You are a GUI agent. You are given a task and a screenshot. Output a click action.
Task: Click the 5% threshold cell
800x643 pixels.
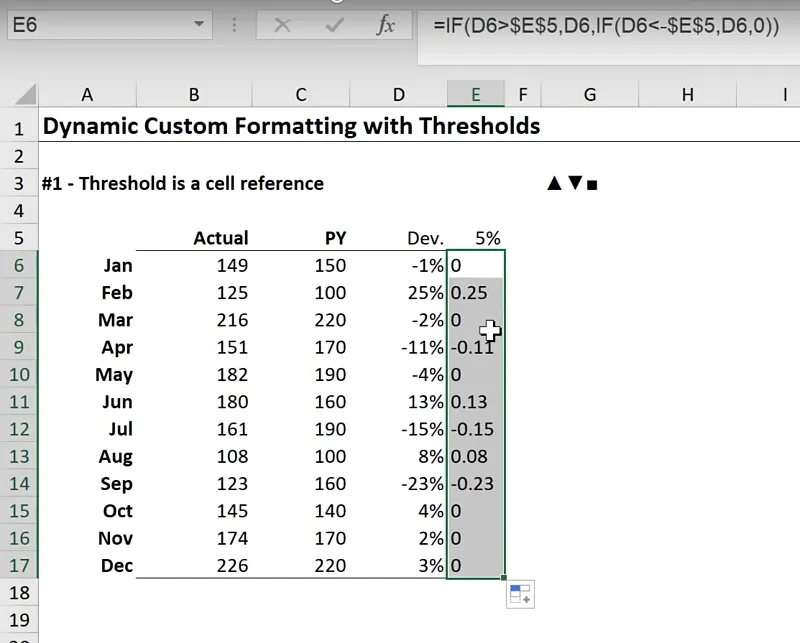click(476, 238)
